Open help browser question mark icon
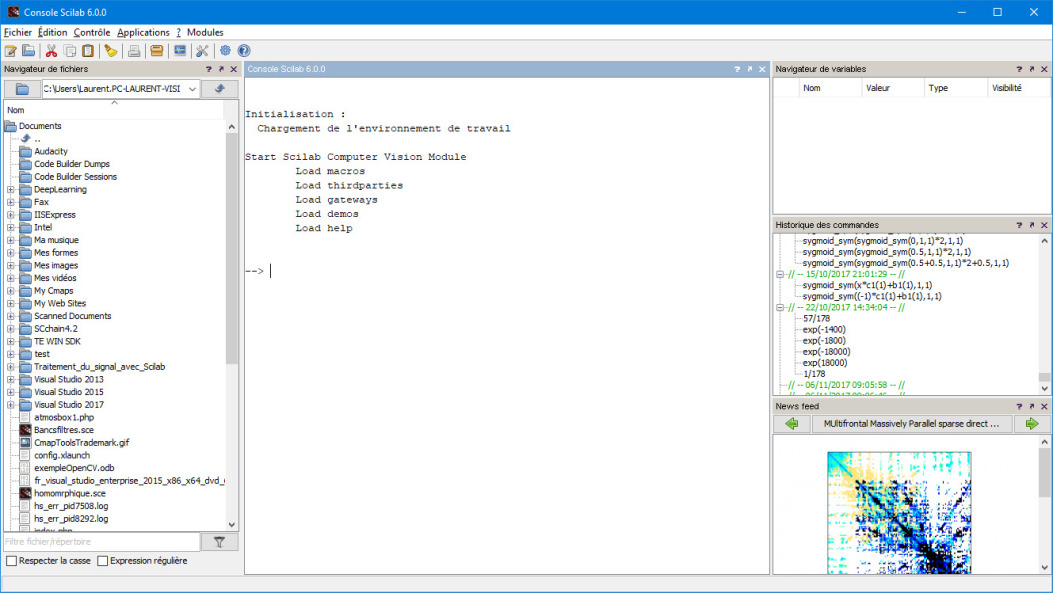 click(244, 51)
